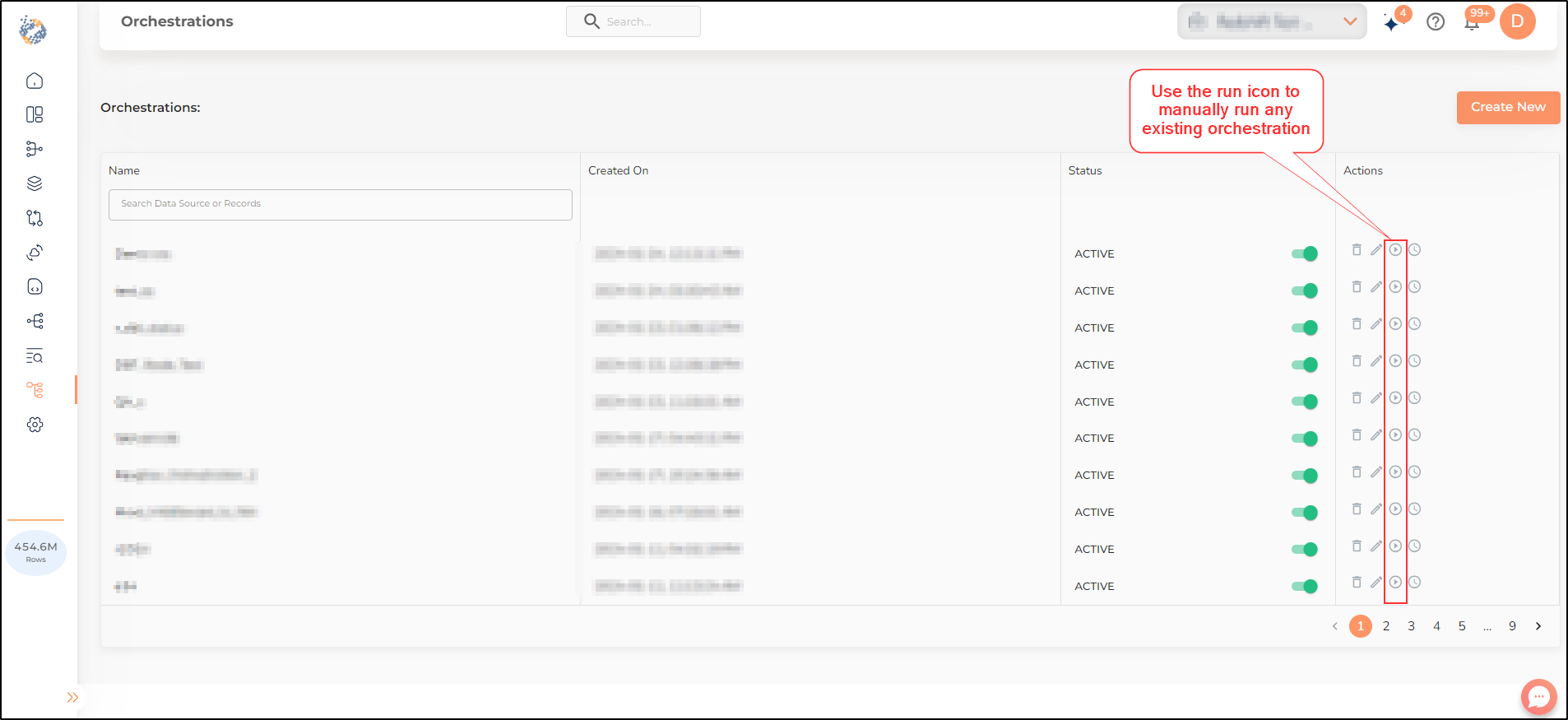Viewport: 1568px width, 720px height.
Task: Toggle ACTIVE switch of the first orchestration
Action: (1305, 253)
